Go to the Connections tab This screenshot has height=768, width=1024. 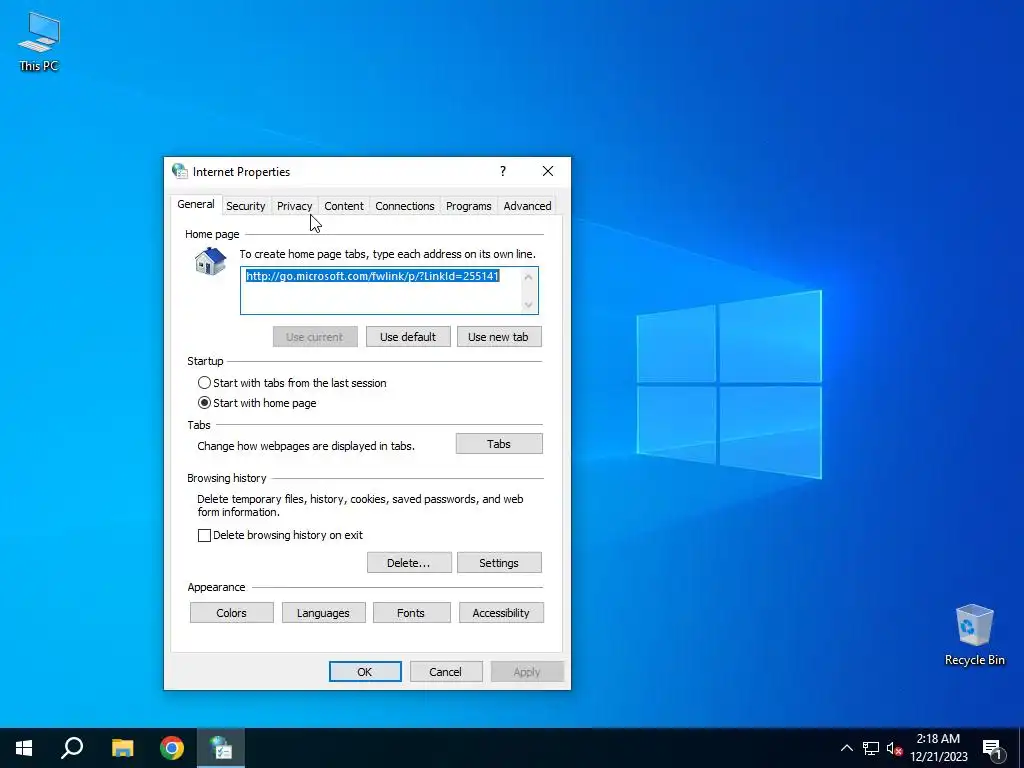click(404, 206)
